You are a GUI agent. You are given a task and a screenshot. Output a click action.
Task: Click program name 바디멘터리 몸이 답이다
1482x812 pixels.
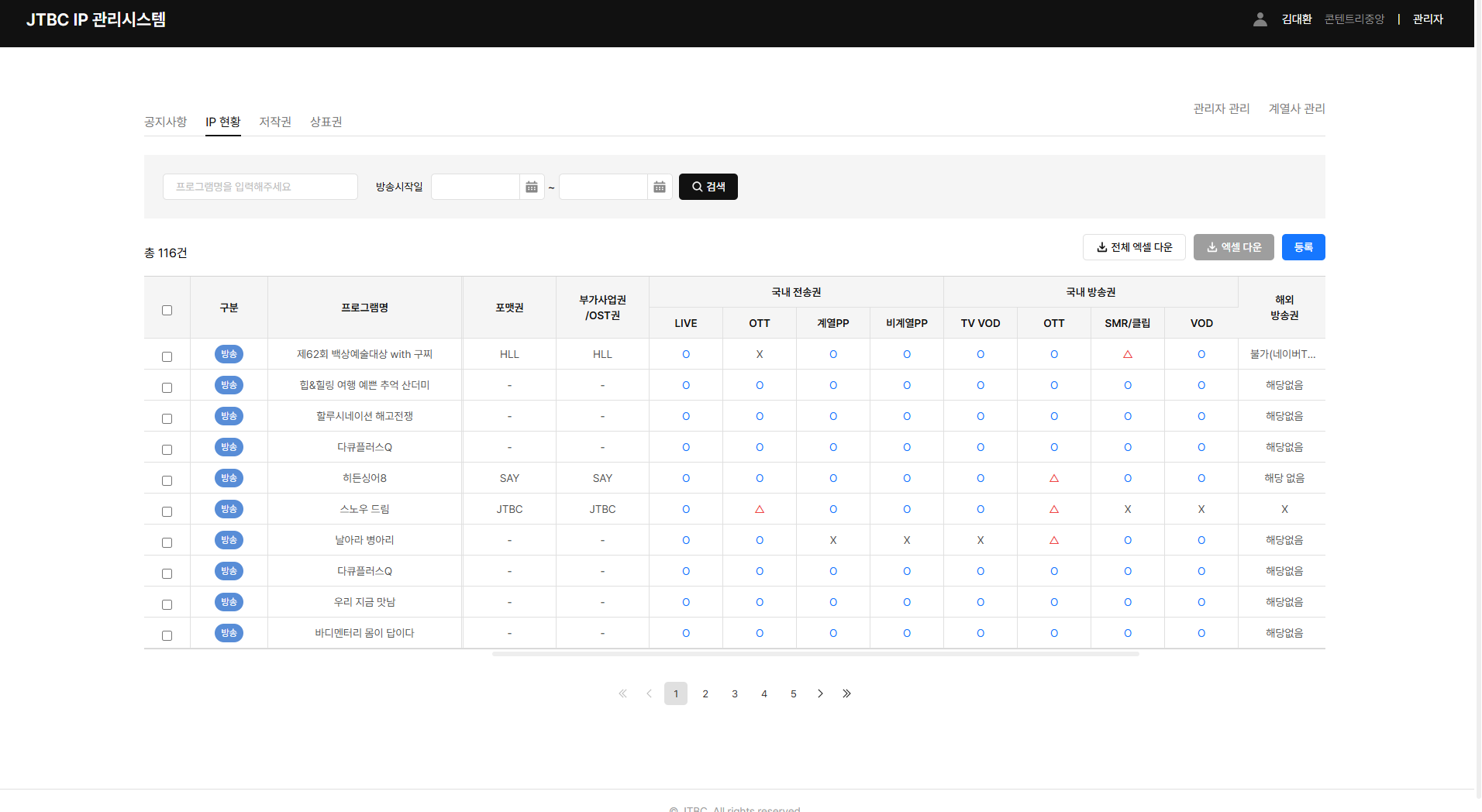coord(365,633)
